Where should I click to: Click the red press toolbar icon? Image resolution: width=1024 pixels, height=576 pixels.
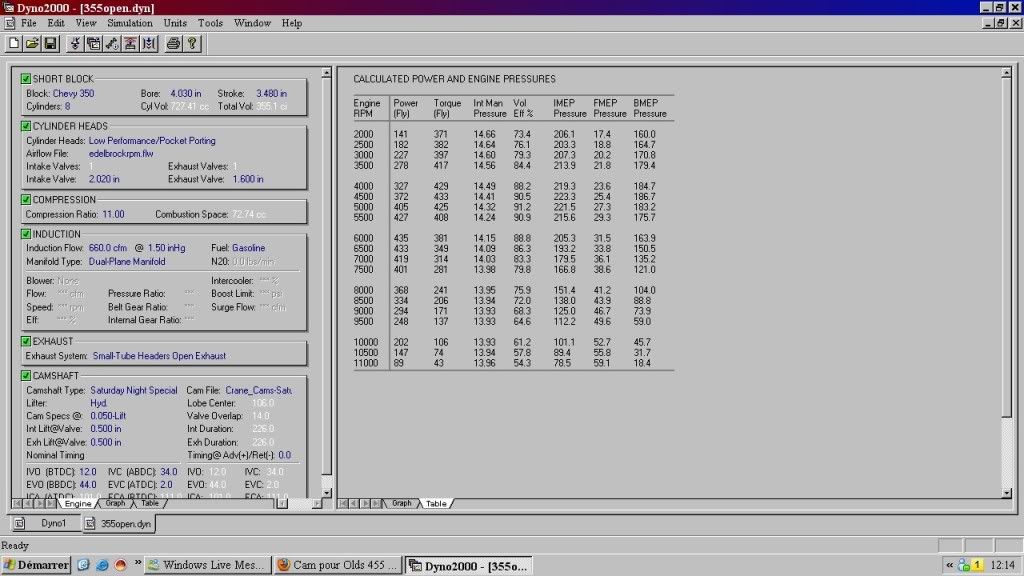130,44
